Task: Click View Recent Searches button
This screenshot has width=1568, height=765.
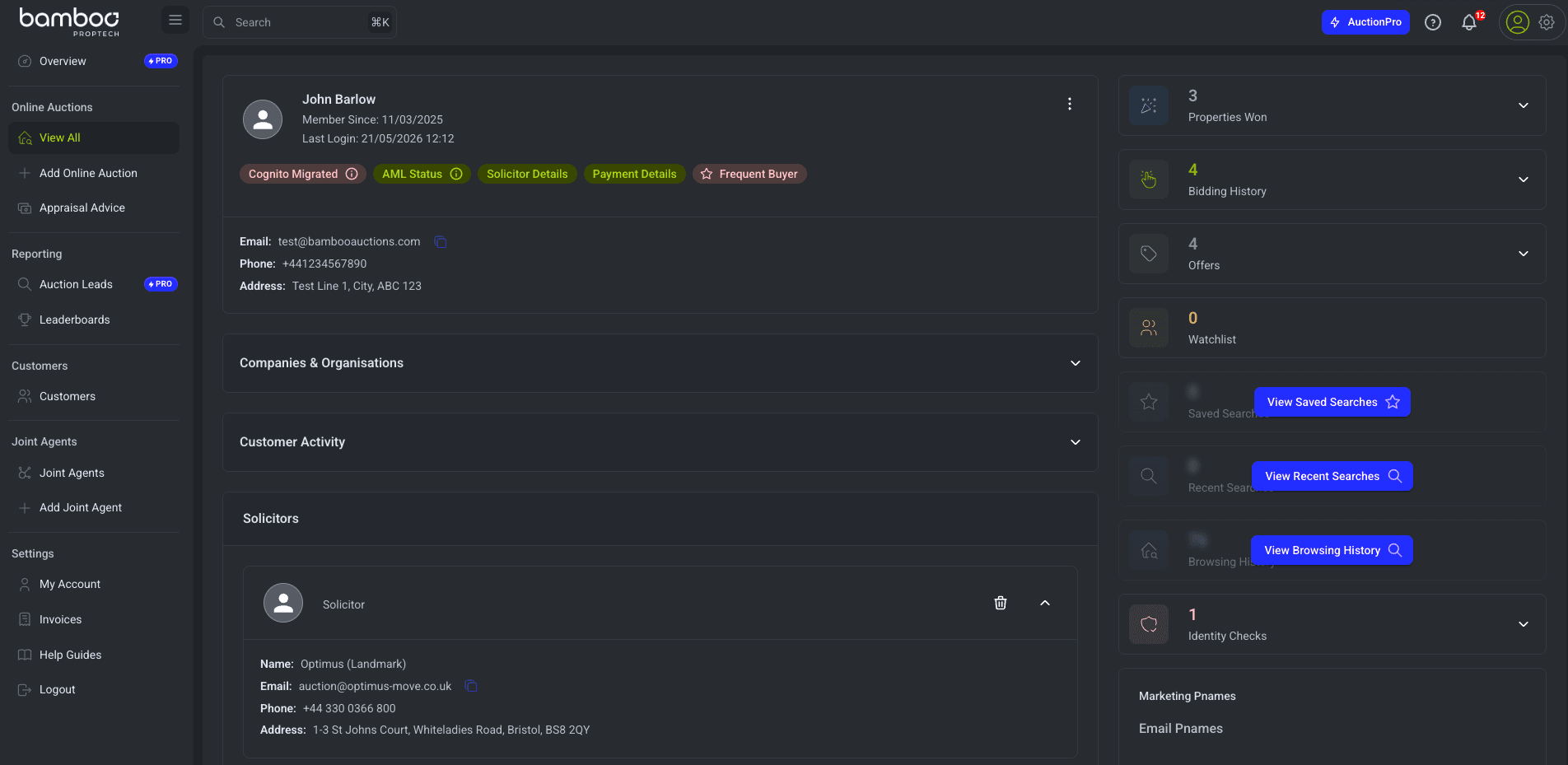Action: click(1332, 476)
